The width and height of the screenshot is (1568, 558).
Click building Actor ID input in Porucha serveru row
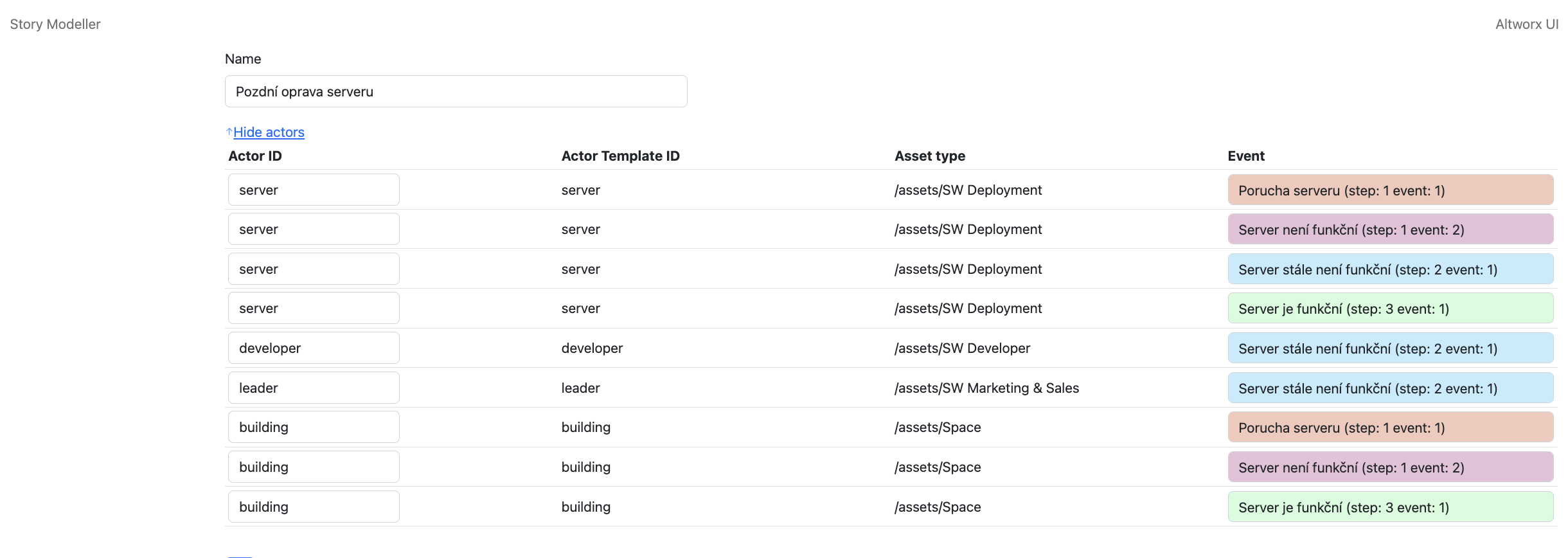314,428
